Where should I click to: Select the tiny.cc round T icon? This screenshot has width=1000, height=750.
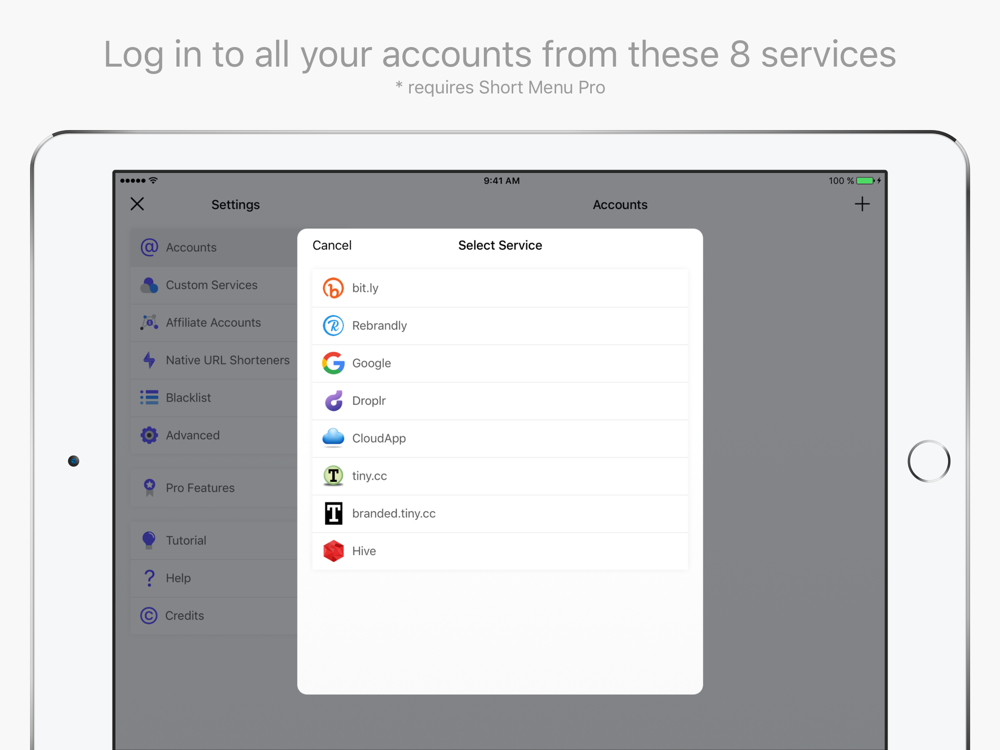click(x=333, y=476)
